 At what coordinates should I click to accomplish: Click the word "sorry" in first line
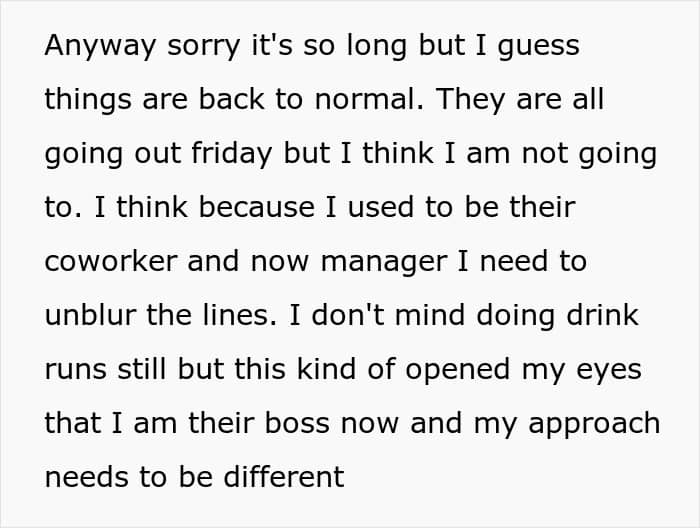204,47
